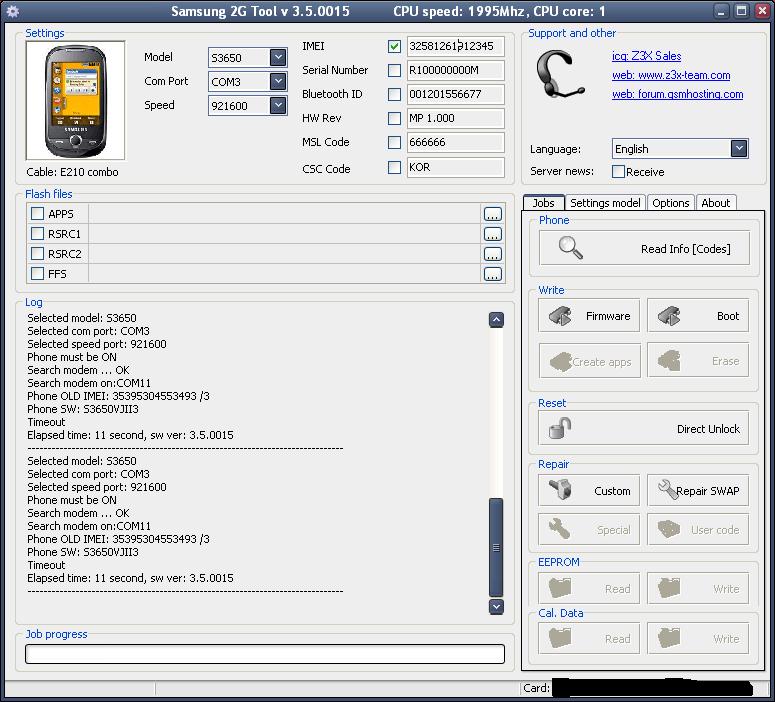Click the log scrollbar thumb
This screenshot has width=775, height=702.
496,547
